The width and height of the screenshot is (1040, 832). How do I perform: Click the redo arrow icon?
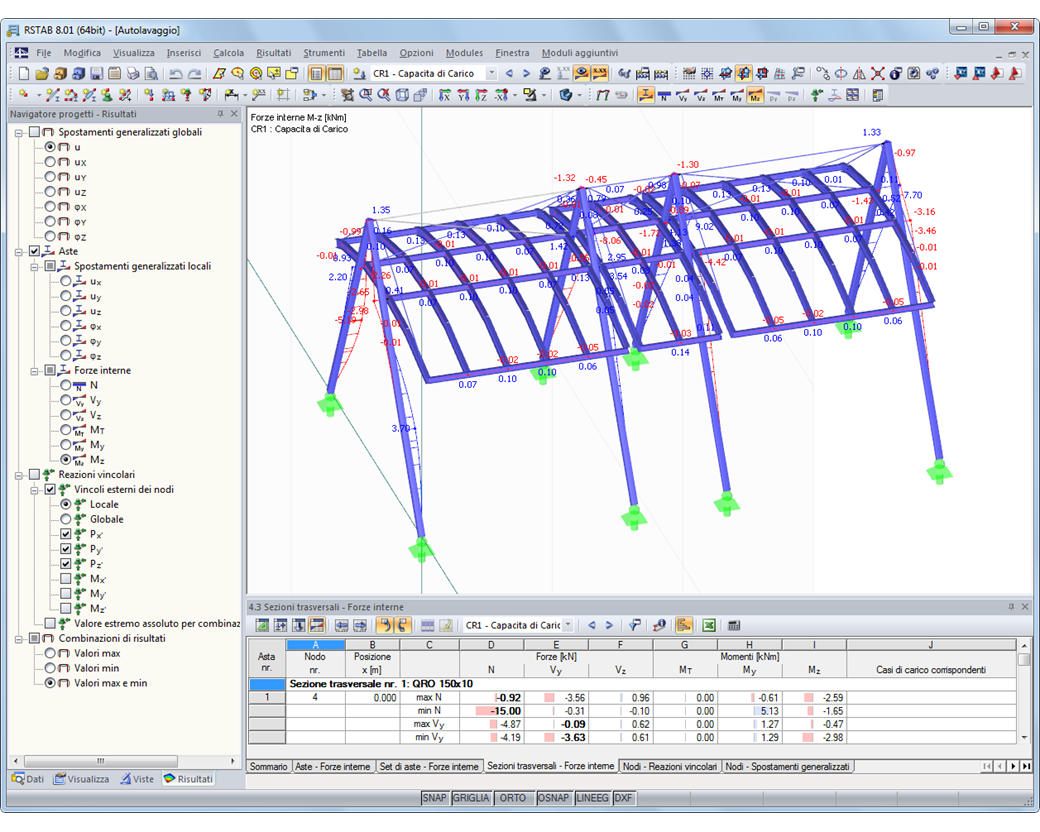pyautogui.click(x=194, y=74)
